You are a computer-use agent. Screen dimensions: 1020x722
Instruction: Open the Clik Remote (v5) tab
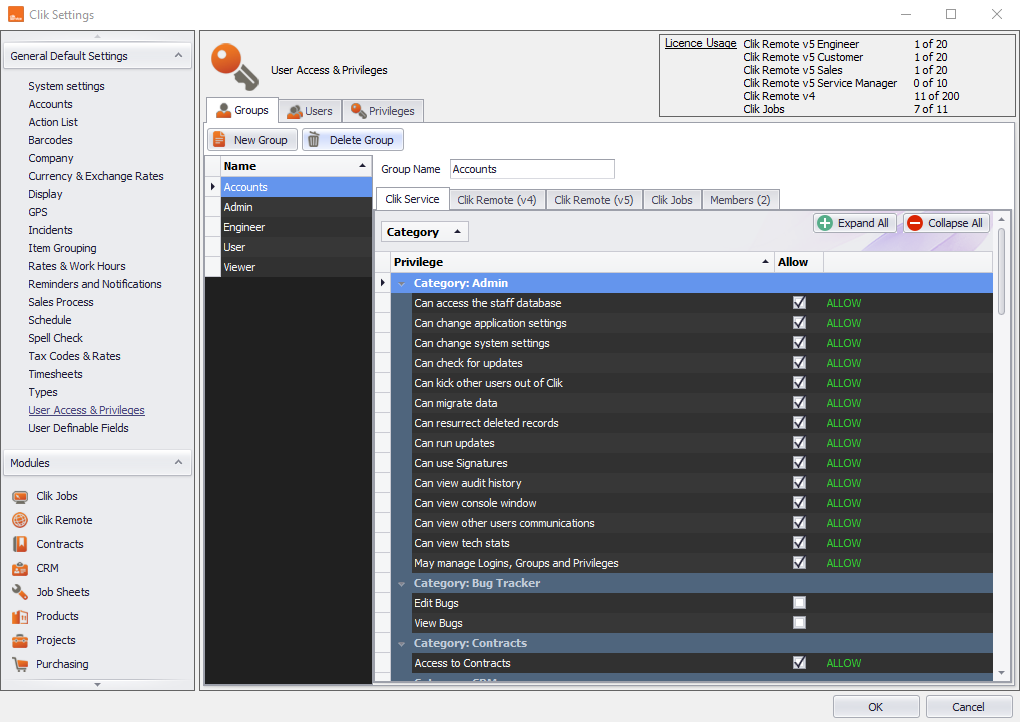(594, 200)
